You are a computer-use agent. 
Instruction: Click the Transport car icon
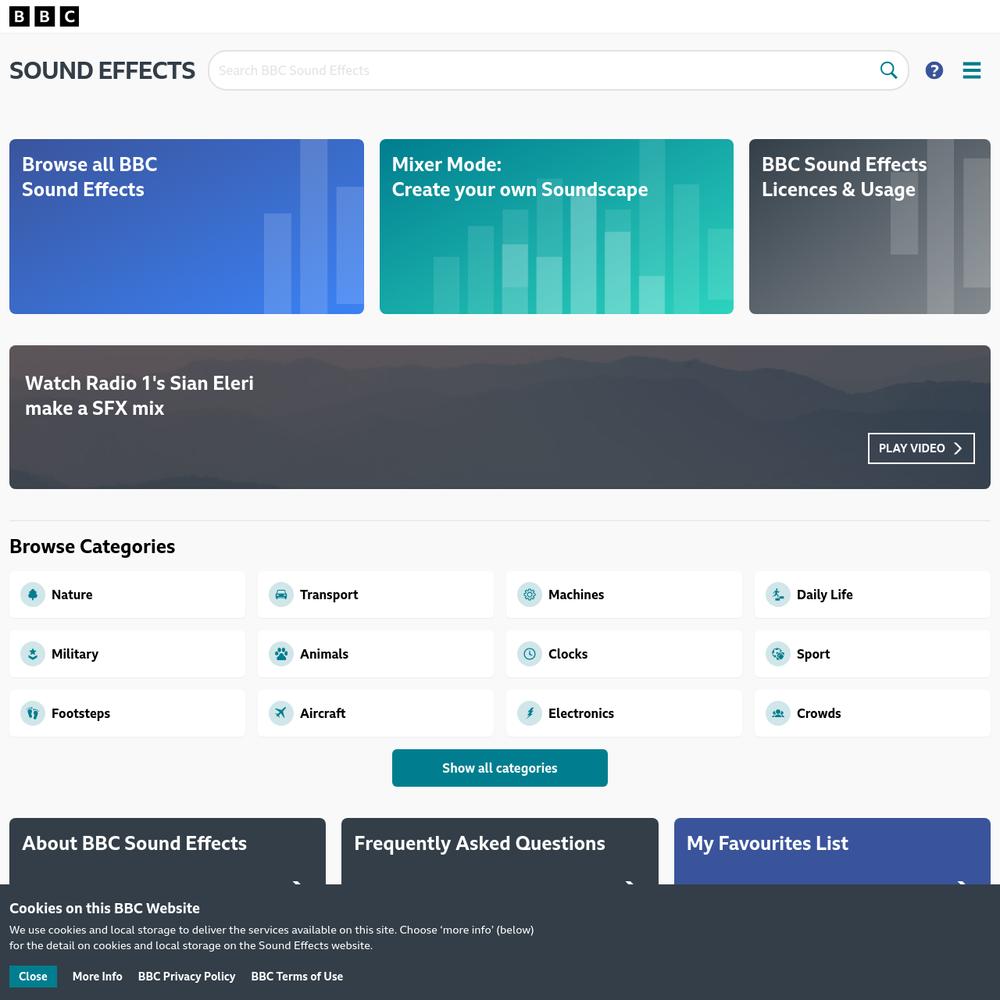(x=281, y=594)
